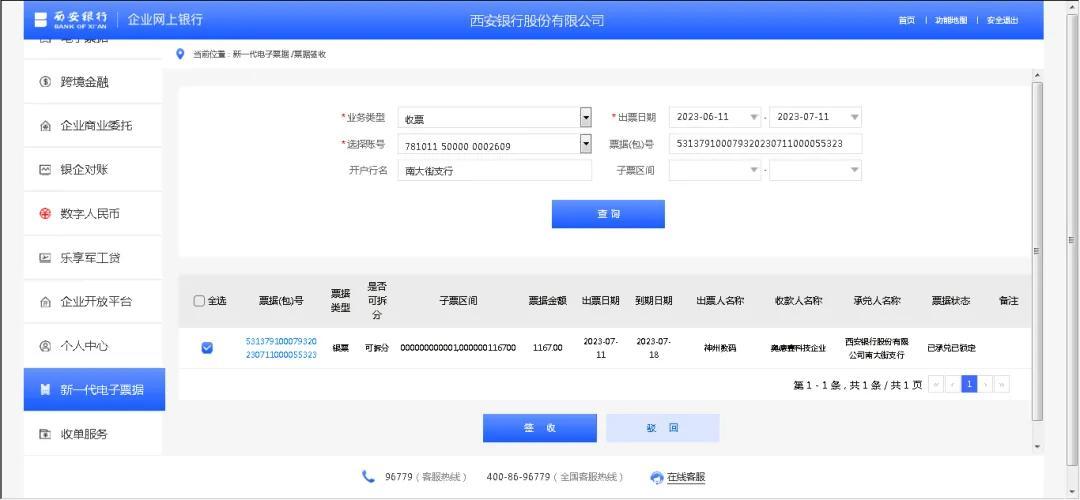
Task: Go to the next page arrow
Action: click(986, 384)
